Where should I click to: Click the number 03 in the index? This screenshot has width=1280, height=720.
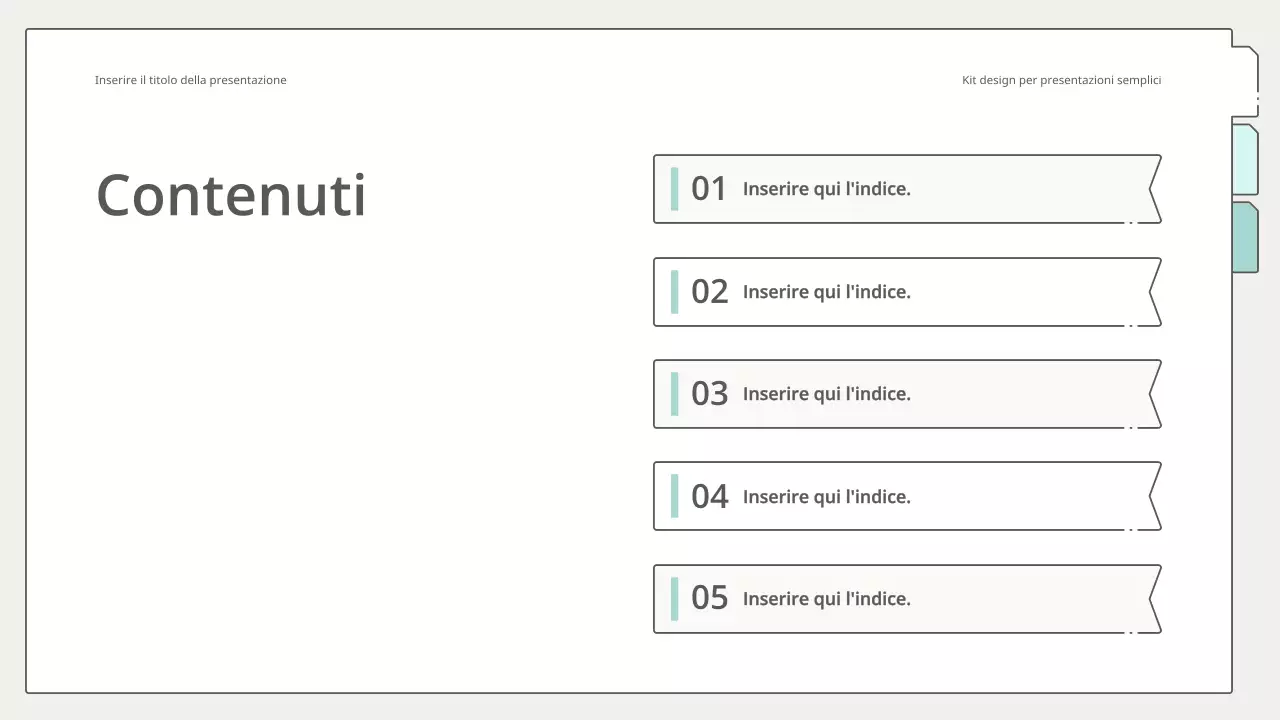[709, 394]
